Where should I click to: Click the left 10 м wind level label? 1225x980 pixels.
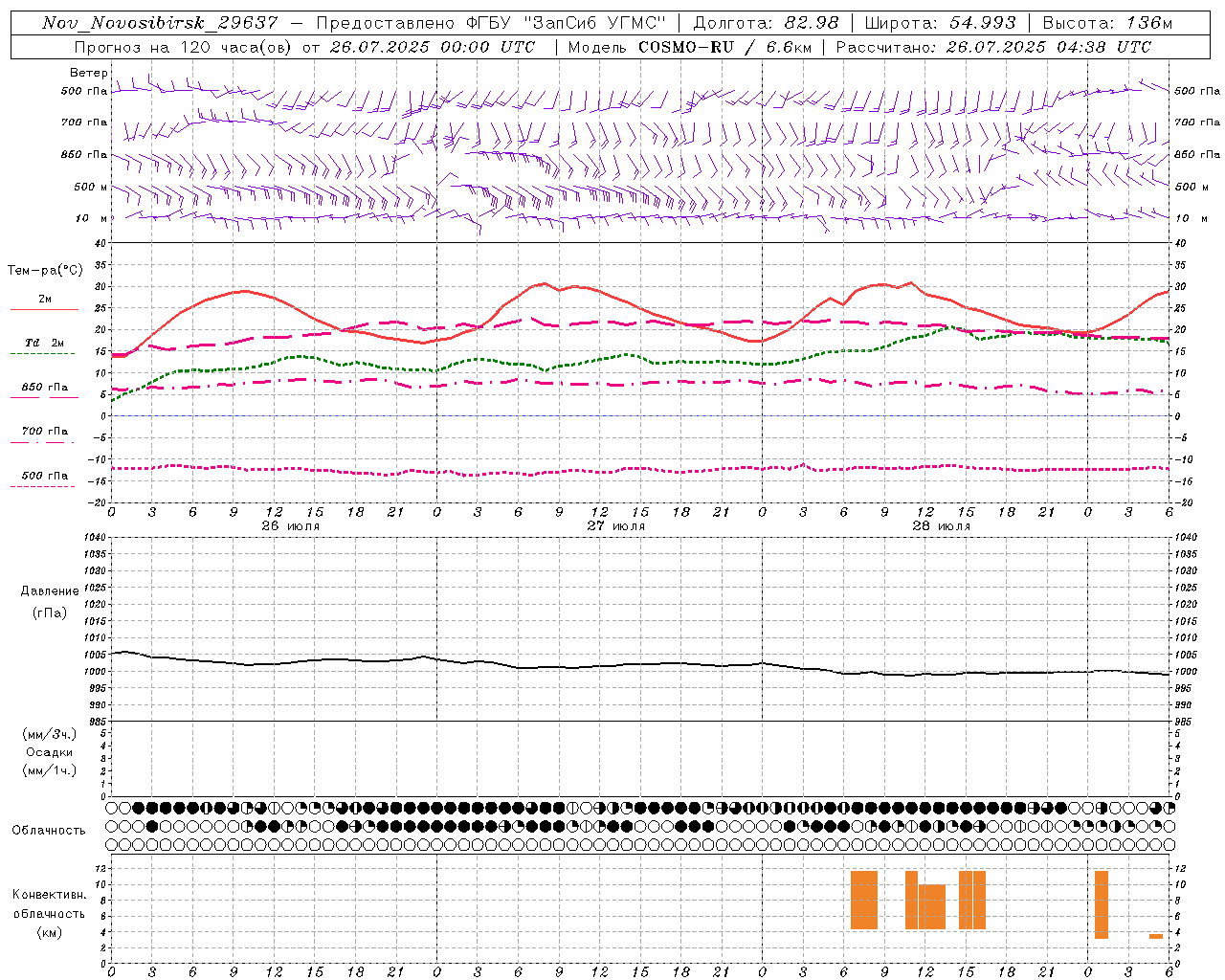(x=91, y=218)
